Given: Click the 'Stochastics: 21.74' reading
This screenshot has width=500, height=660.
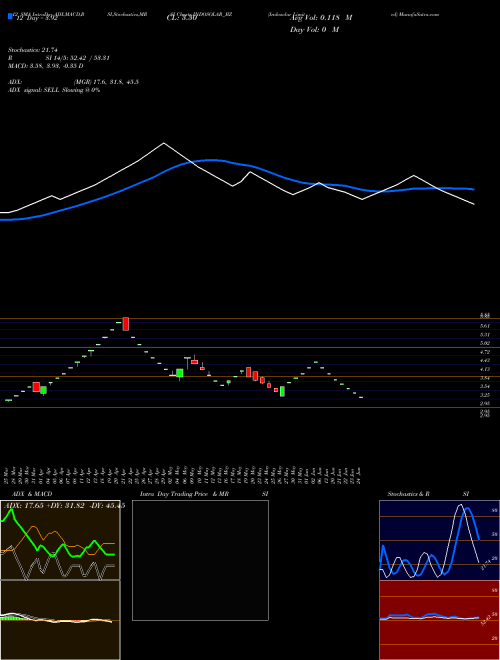Looking at the screenshot, I should click(32, 50).
